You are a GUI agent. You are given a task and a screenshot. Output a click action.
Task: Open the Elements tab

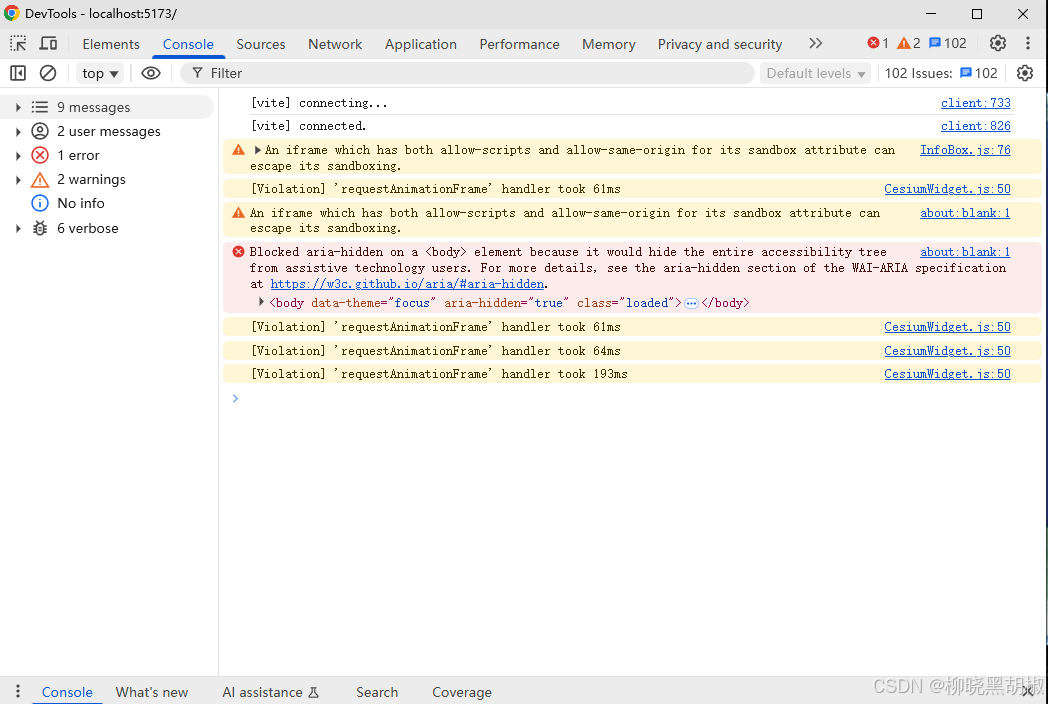(111, 44)
